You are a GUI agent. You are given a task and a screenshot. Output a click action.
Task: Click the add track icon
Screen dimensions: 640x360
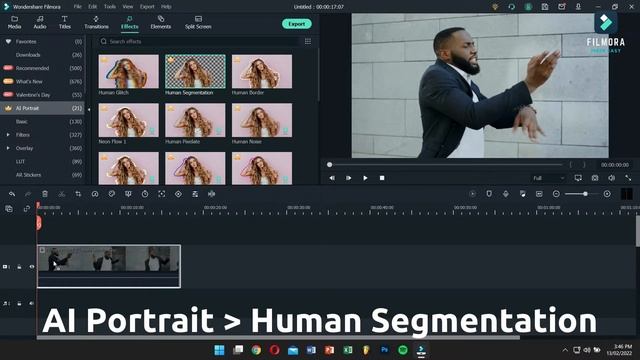9,209
